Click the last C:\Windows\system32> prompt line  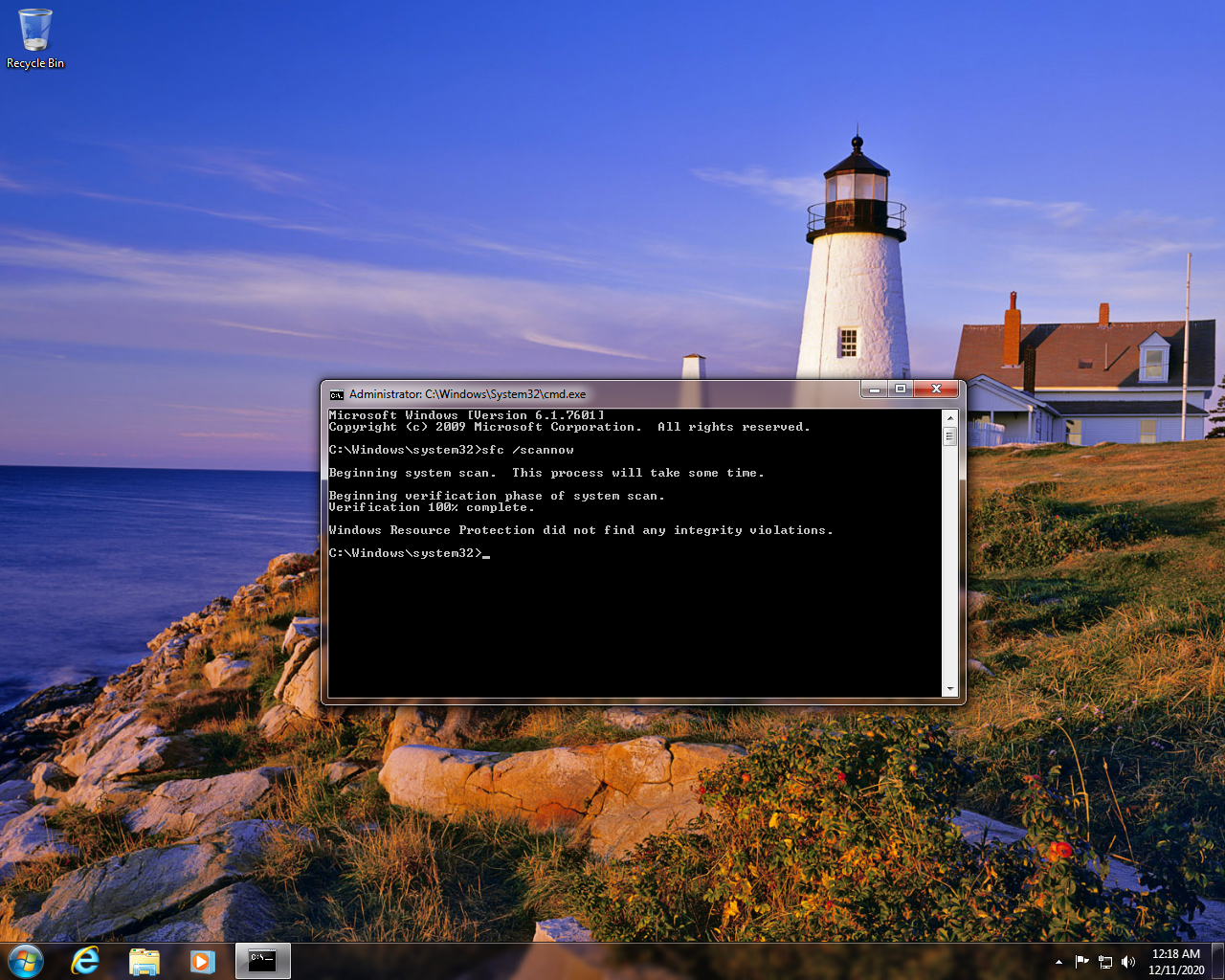coord(409,553)
